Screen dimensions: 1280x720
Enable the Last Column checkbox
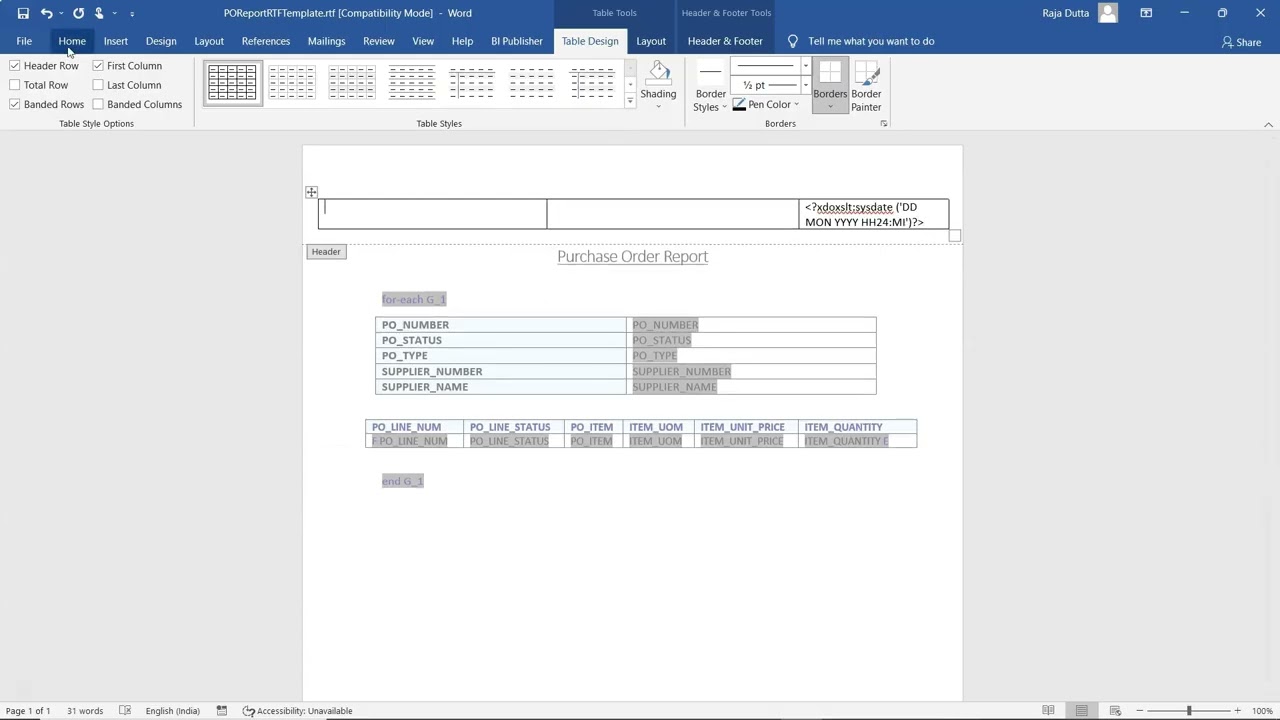click(127, 85)
